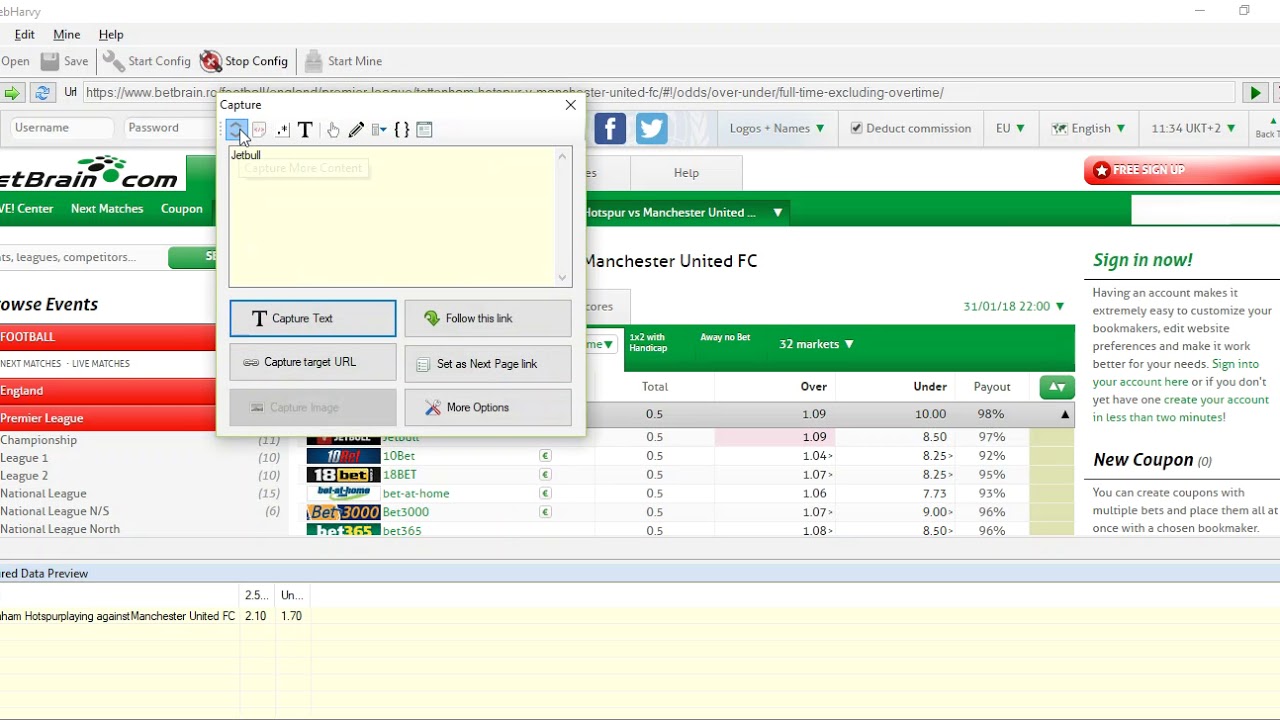Open the Help menu
This screenshot has width=1280, height=720.
click(111, 34)
